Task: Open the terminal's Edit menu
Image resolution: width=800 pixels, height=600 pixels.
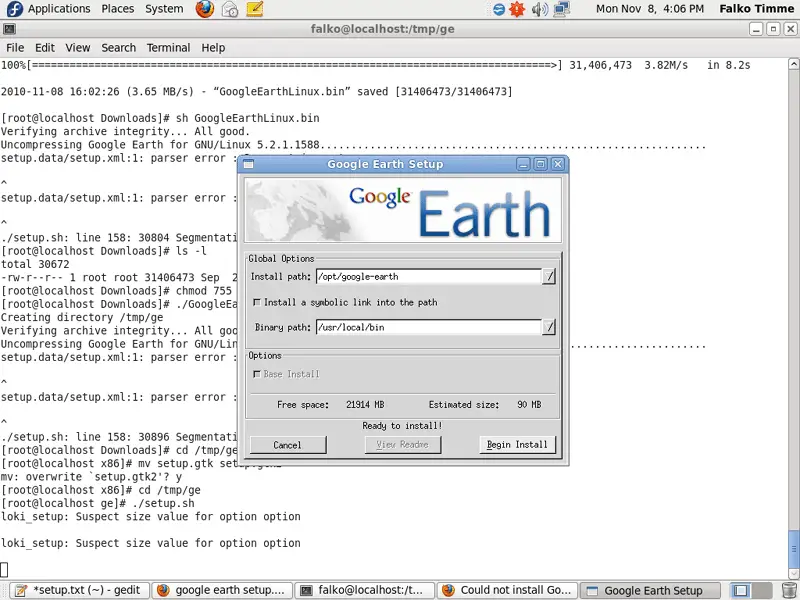Action: (x=45, y=47)
